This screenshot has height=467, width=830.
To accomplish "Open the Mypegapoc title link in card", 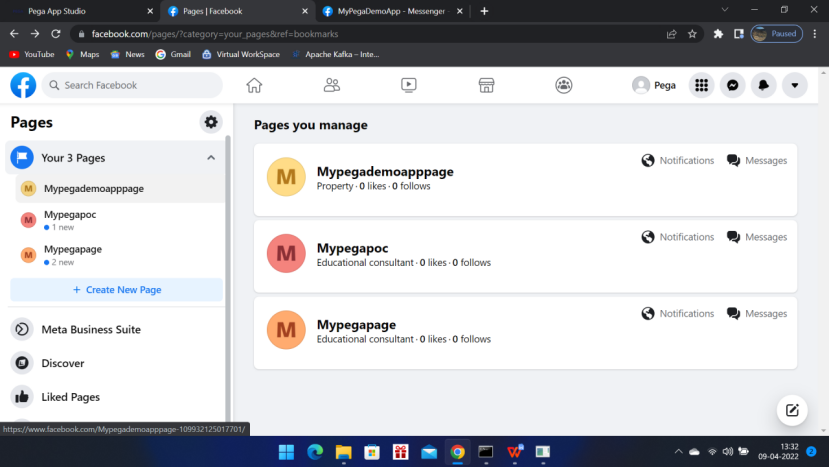I will pyautogui.click(x=353, y=248).
